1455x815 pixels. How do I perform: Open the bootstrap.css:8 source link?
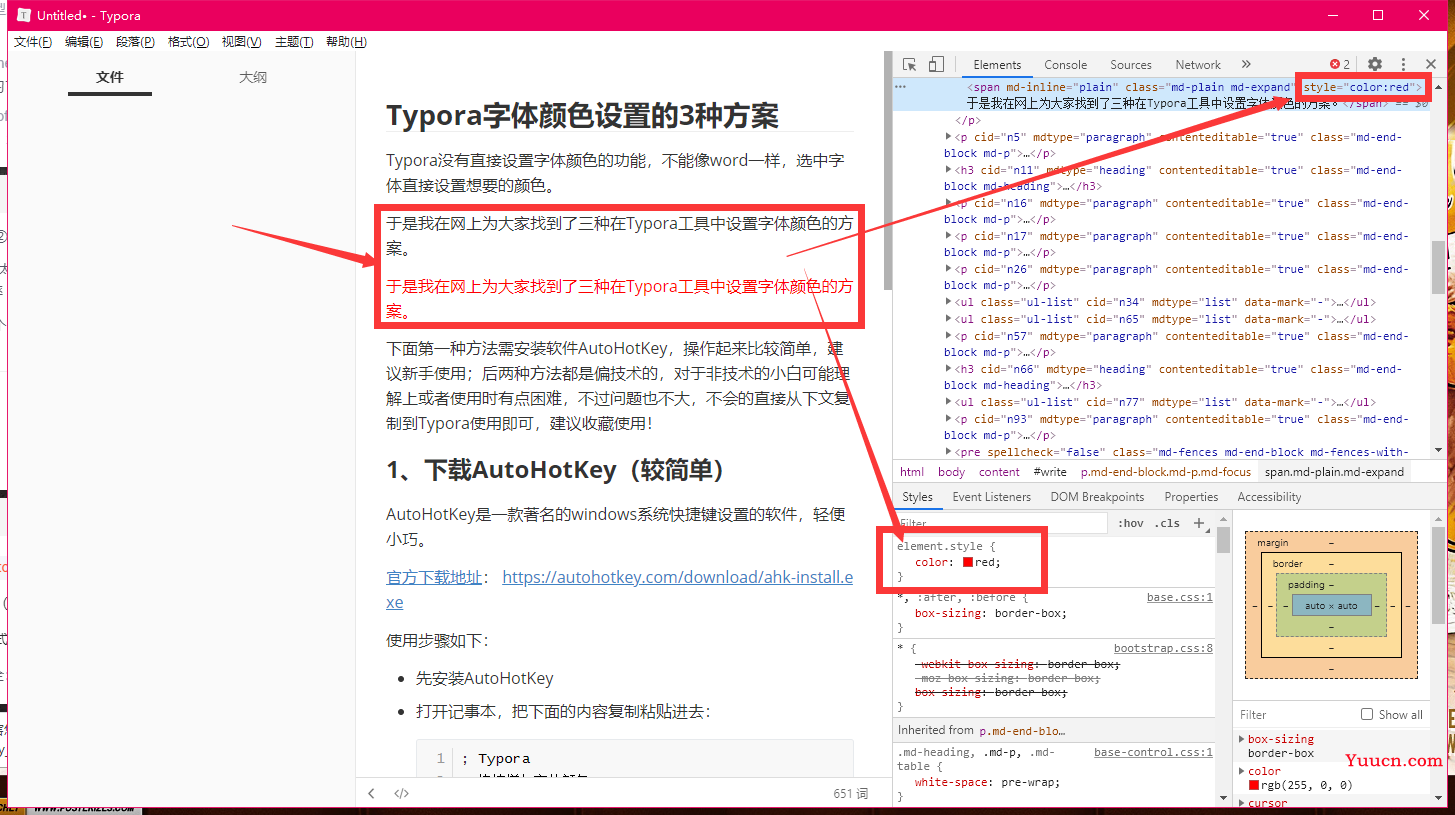pos(1164,648)
